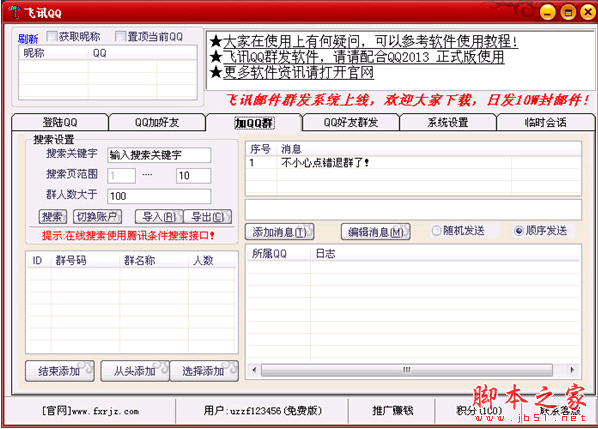The image size is (598, 429).
Task: Click the 编辑消息(M) button
Action: pos(376,232)
